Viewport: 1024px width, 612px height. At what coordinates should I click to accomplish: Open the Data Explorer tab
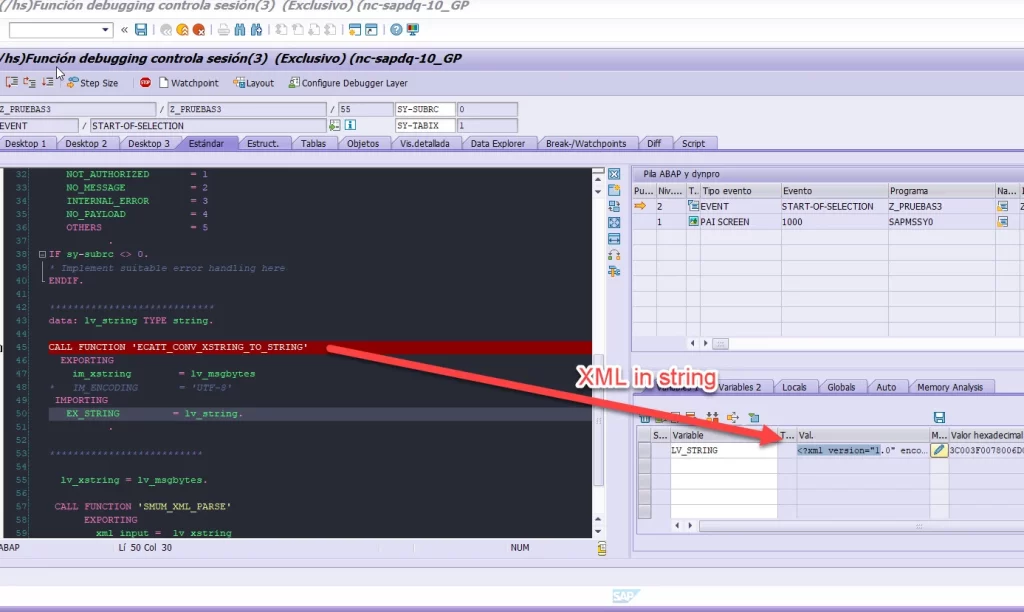coord(498,144)
